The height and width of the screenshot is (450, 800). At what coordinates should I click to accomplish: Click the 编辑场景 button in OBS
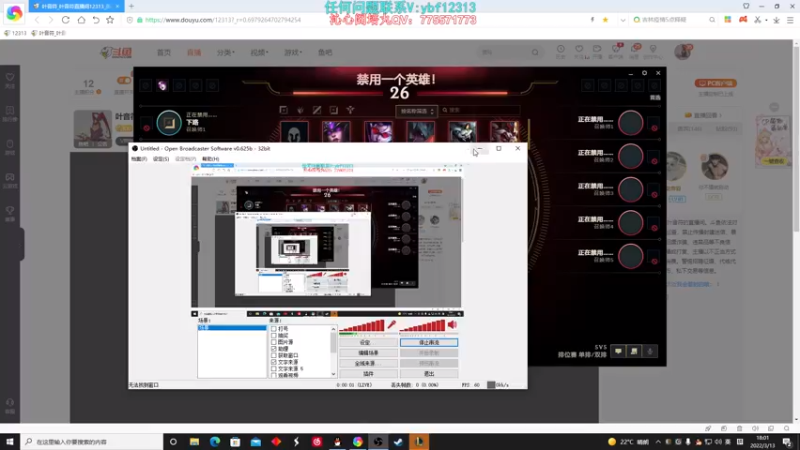(x=368, y=353)
